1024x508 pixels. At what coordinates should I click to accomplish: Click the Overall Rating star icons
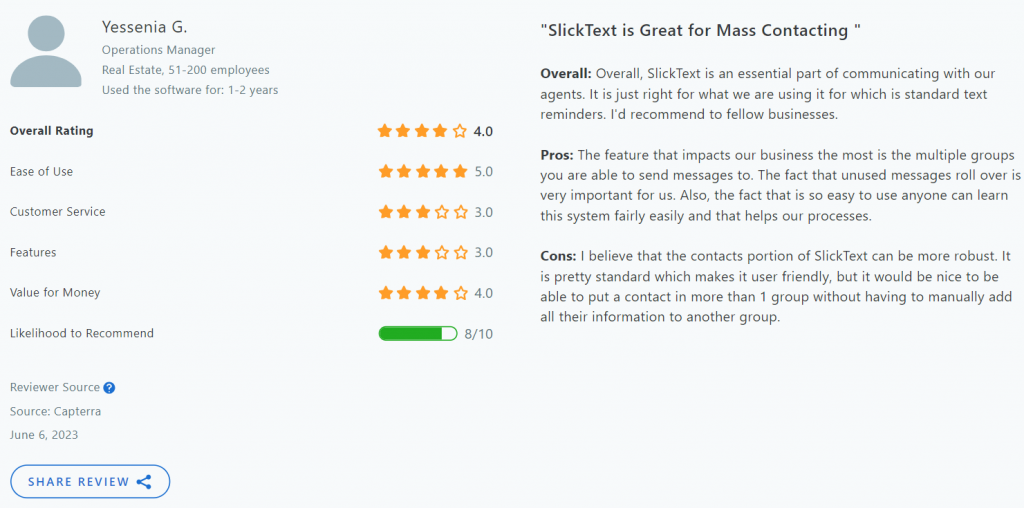(x=423, y=131)
